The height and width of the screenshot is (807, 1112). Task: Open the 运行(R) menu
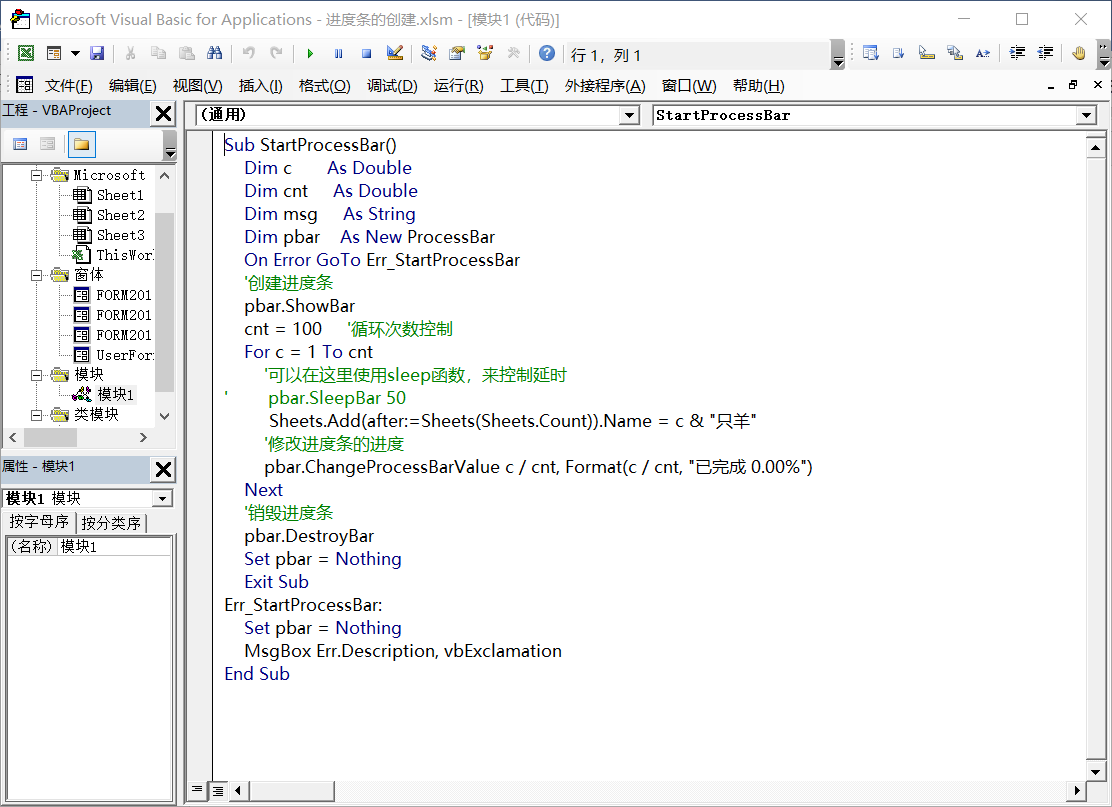click(x=458, y=86)
